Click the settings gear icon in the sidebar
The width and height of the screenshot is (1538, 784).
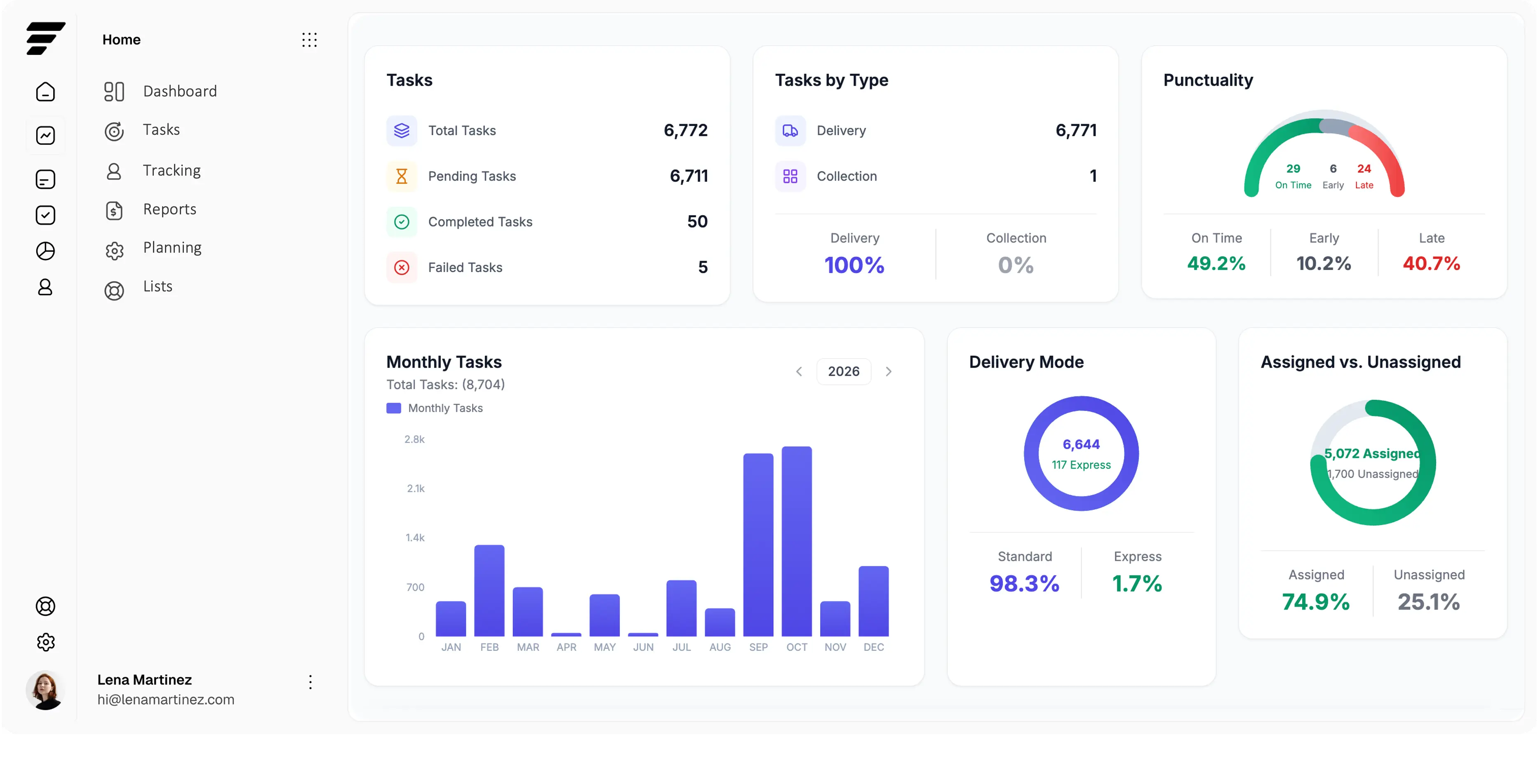point(45,642)
